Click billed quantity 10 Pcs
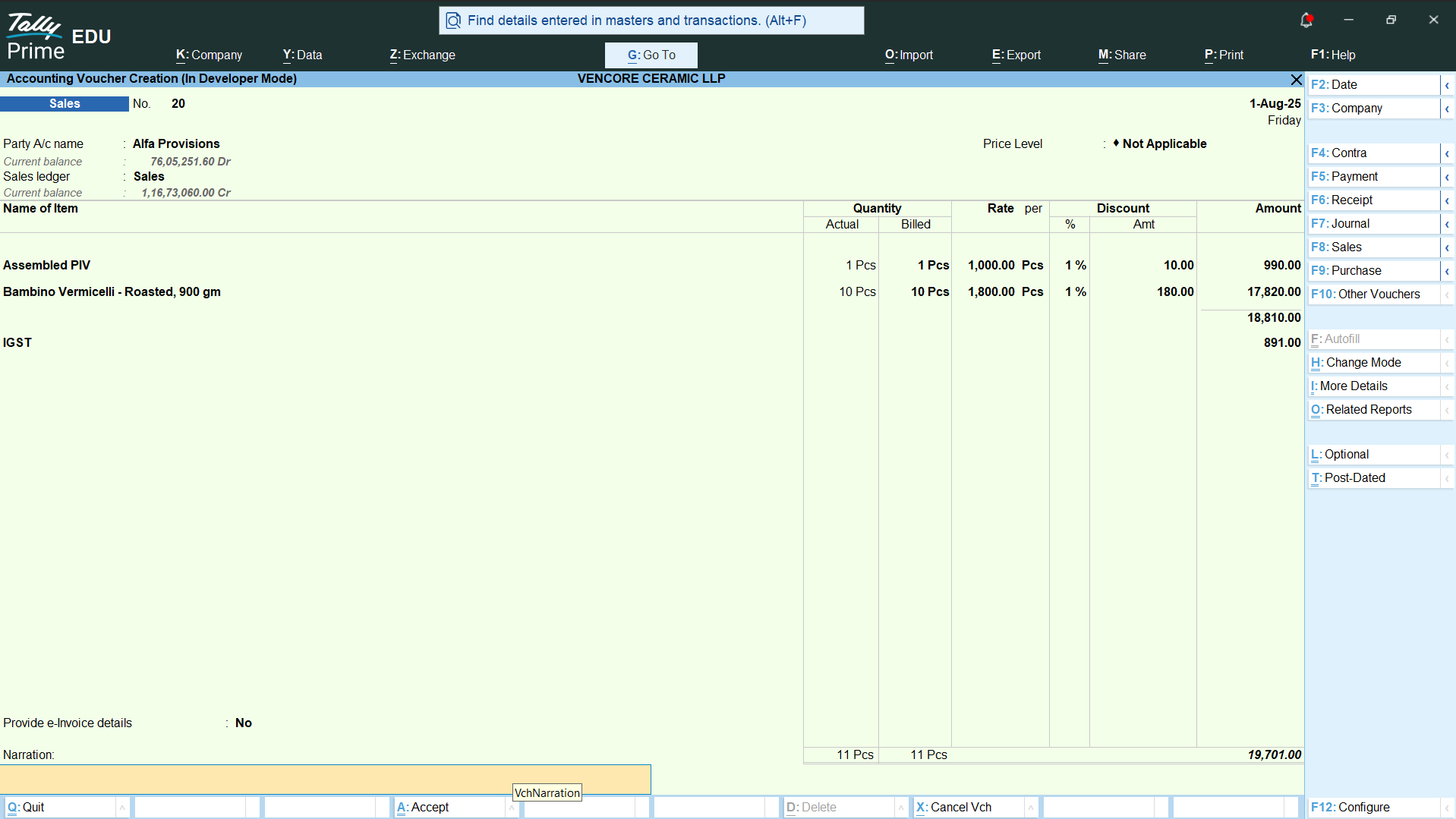 point(930,292)
